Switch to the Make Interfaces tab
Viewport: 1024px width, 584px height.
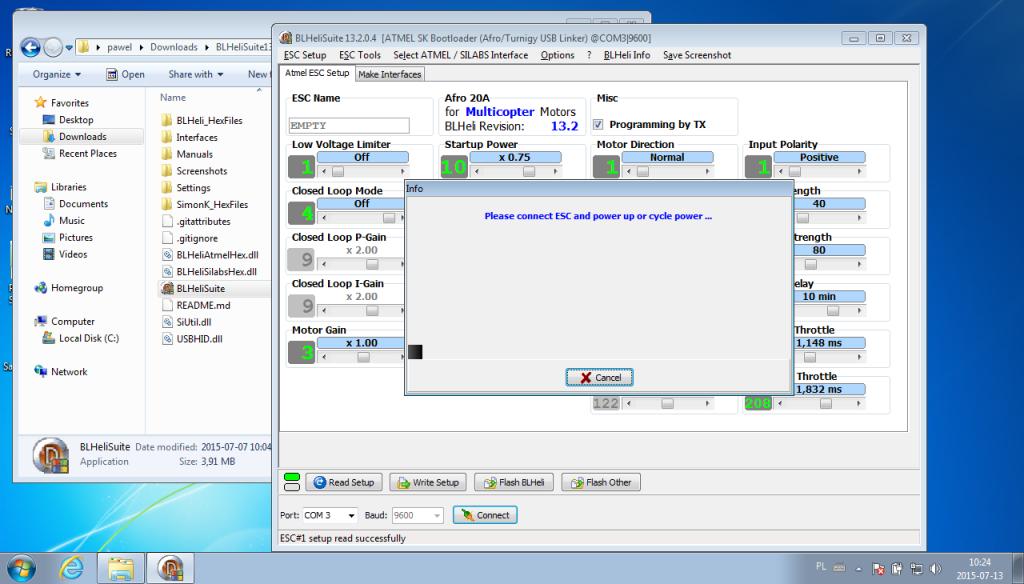[x=390, y=74]
